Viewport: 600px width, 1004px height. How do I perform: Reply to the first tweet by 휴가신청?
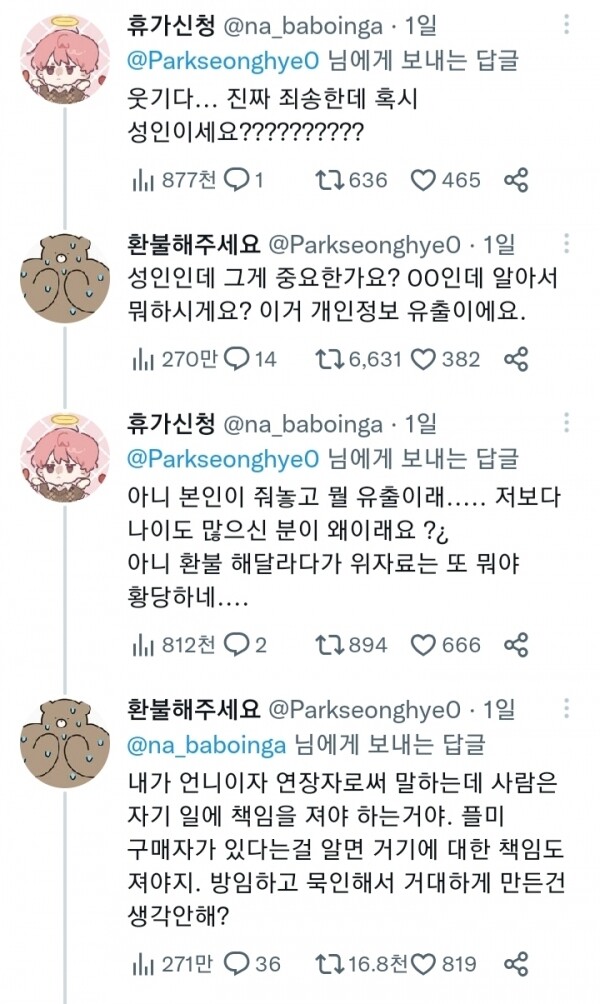pyautogui.click(x=236, y=180)
